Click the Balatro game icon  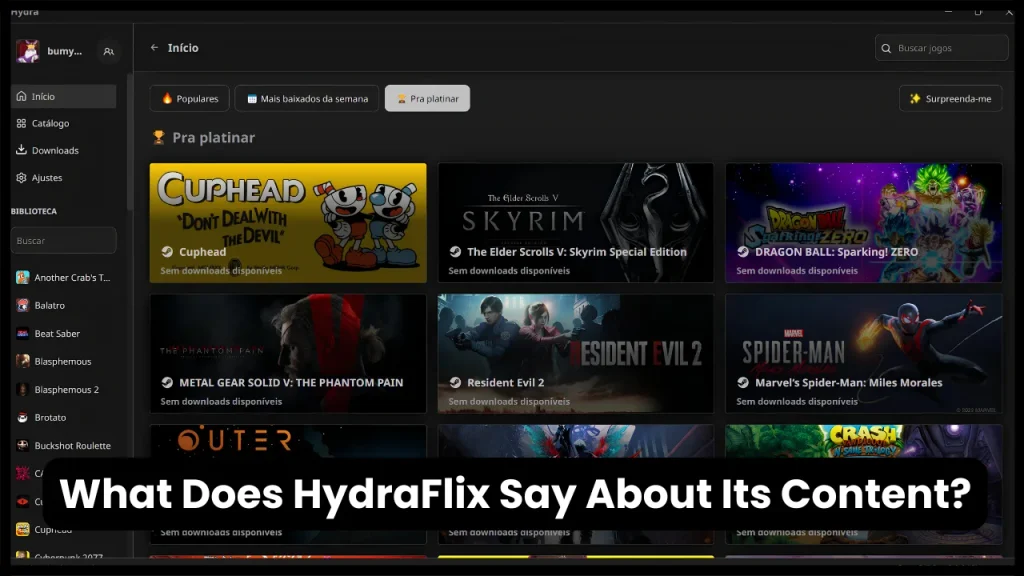coord(23,305)
